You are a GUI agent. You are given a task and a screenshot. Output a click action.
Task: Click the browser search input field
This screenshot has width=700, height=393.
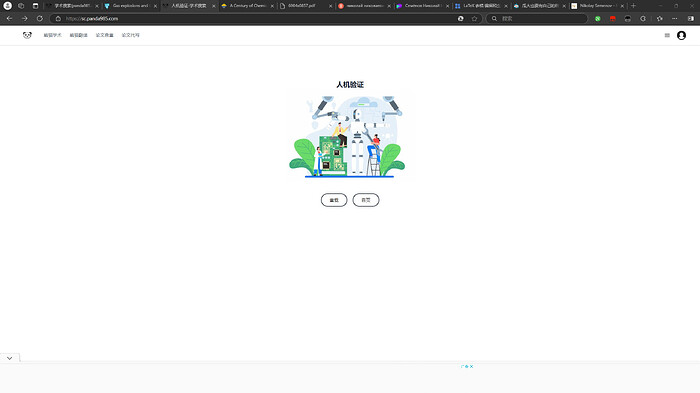click(537, 18)
